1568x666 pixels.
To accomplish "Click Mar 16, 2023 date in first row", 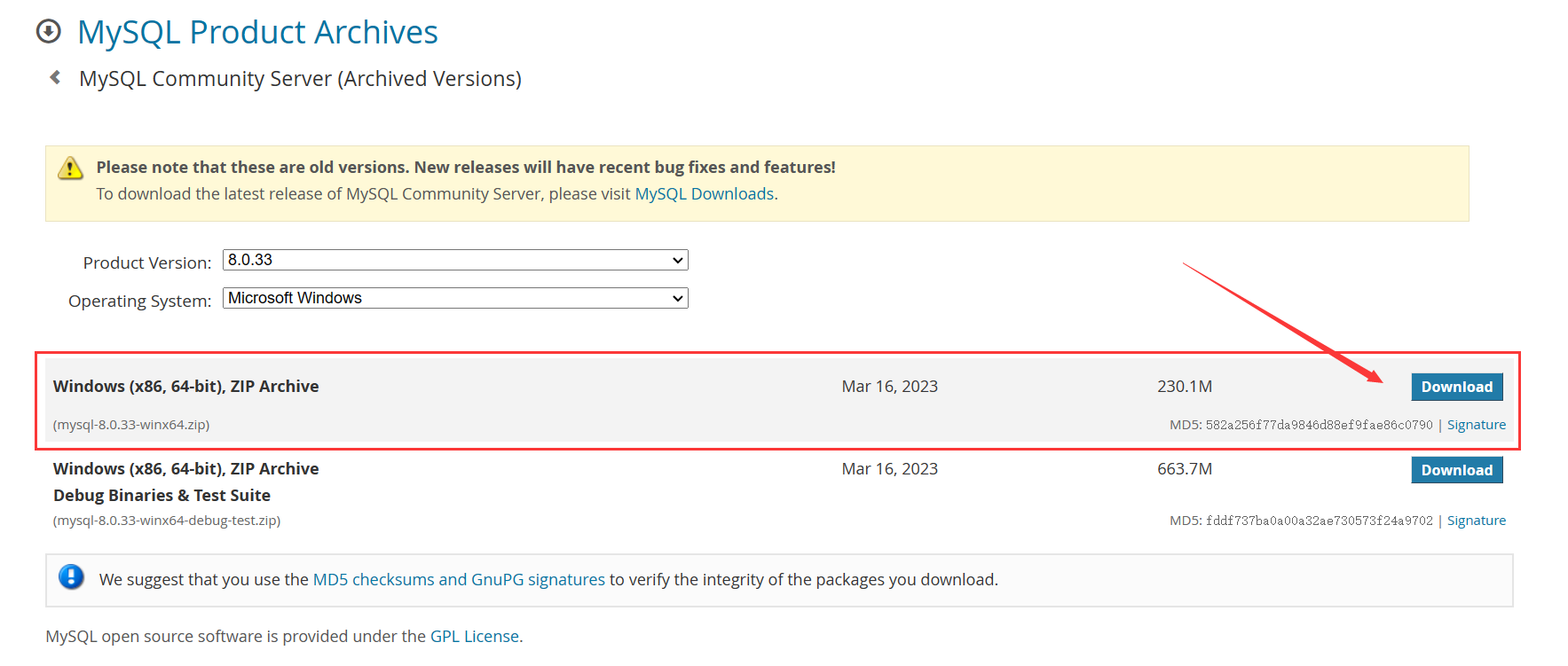I will click(889, 387).
